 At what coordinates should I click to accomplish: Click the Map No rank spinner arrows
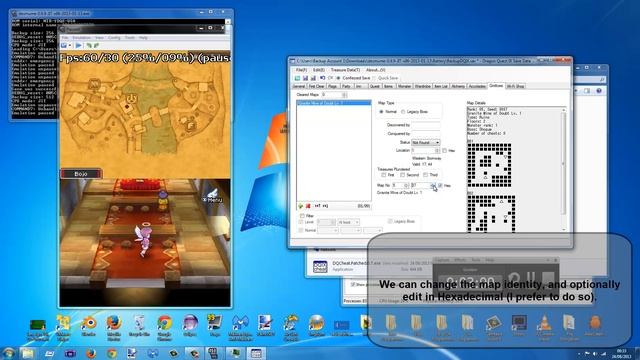406,185
